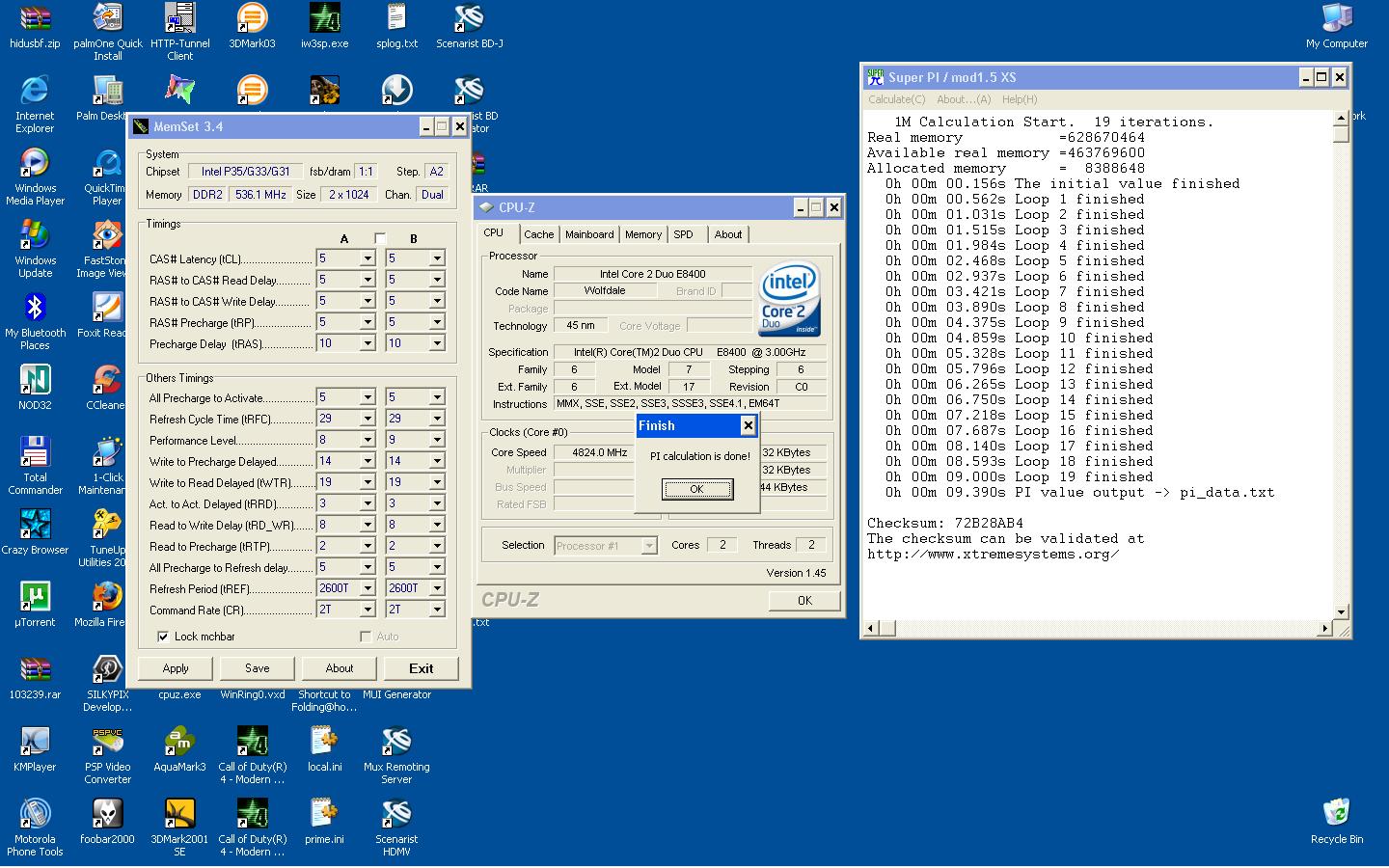Click Super PI vertical scrollbar up arrow

pos(1341,118)
